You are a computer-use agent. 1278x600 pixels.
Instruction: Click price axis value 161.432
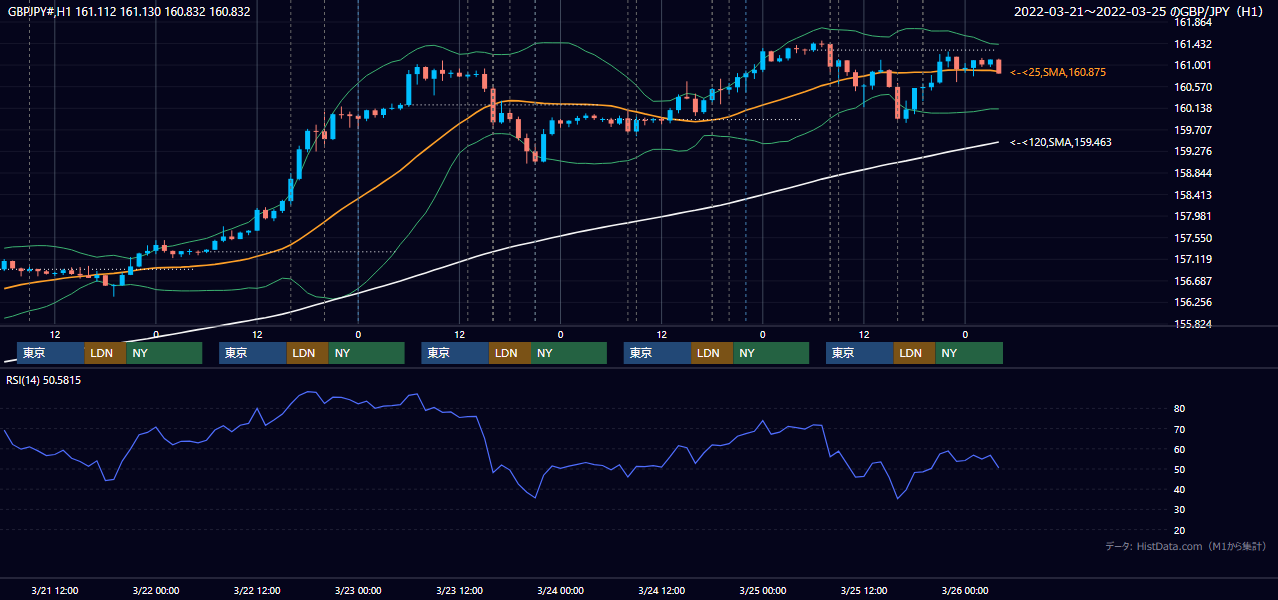[x=1193, y=44]
